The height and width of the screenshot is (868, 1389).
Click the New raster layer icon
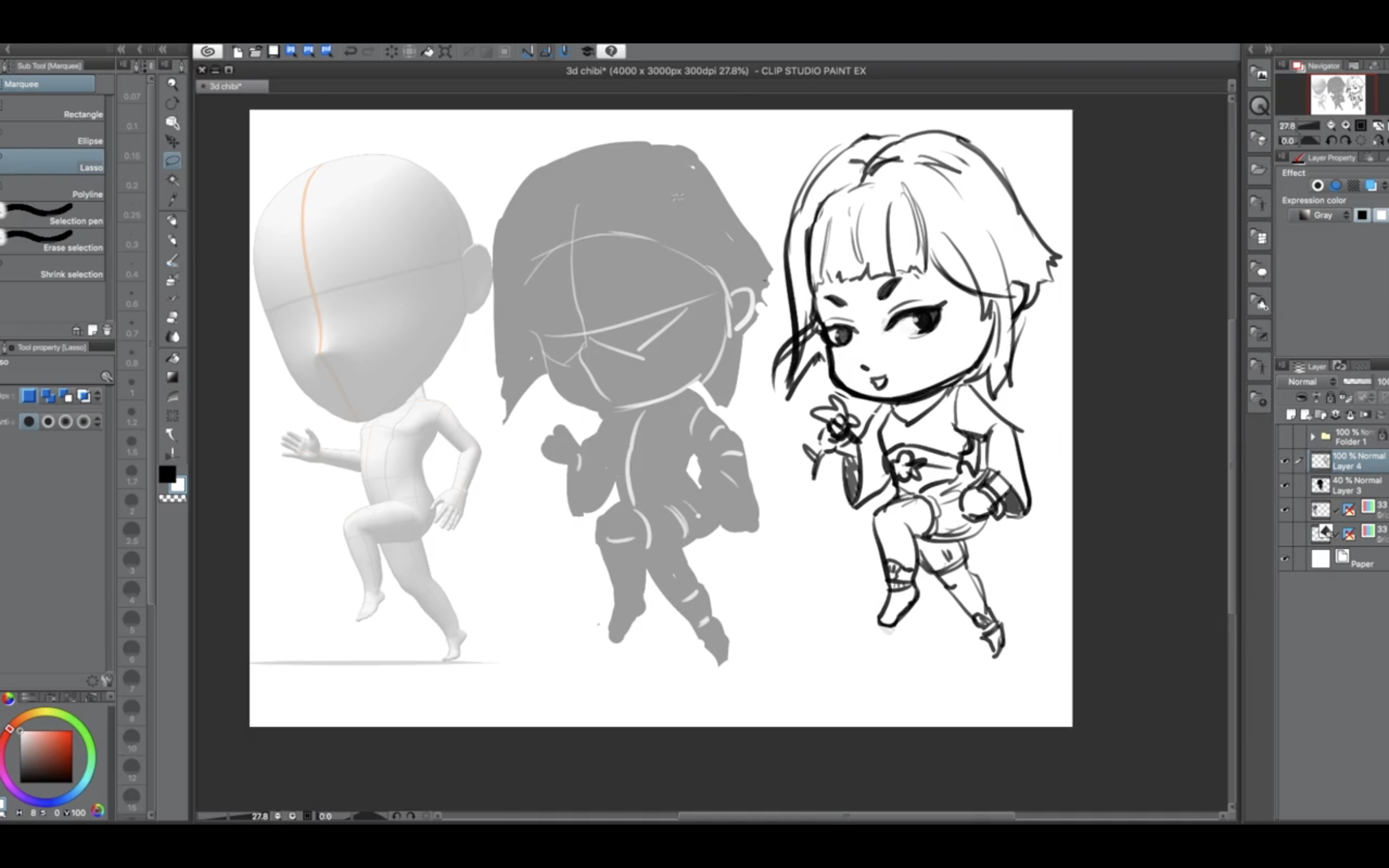(1291, 414)
